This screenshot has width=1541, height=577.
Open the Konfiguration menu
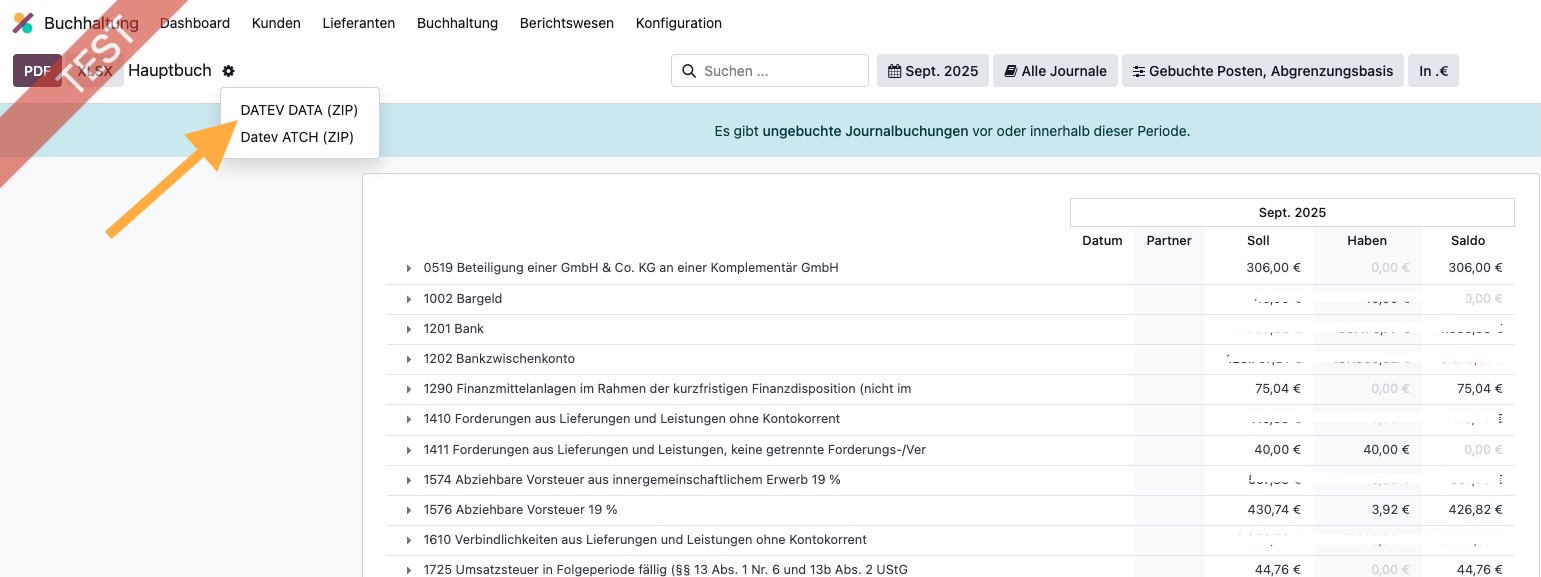(x=678, y=23)
